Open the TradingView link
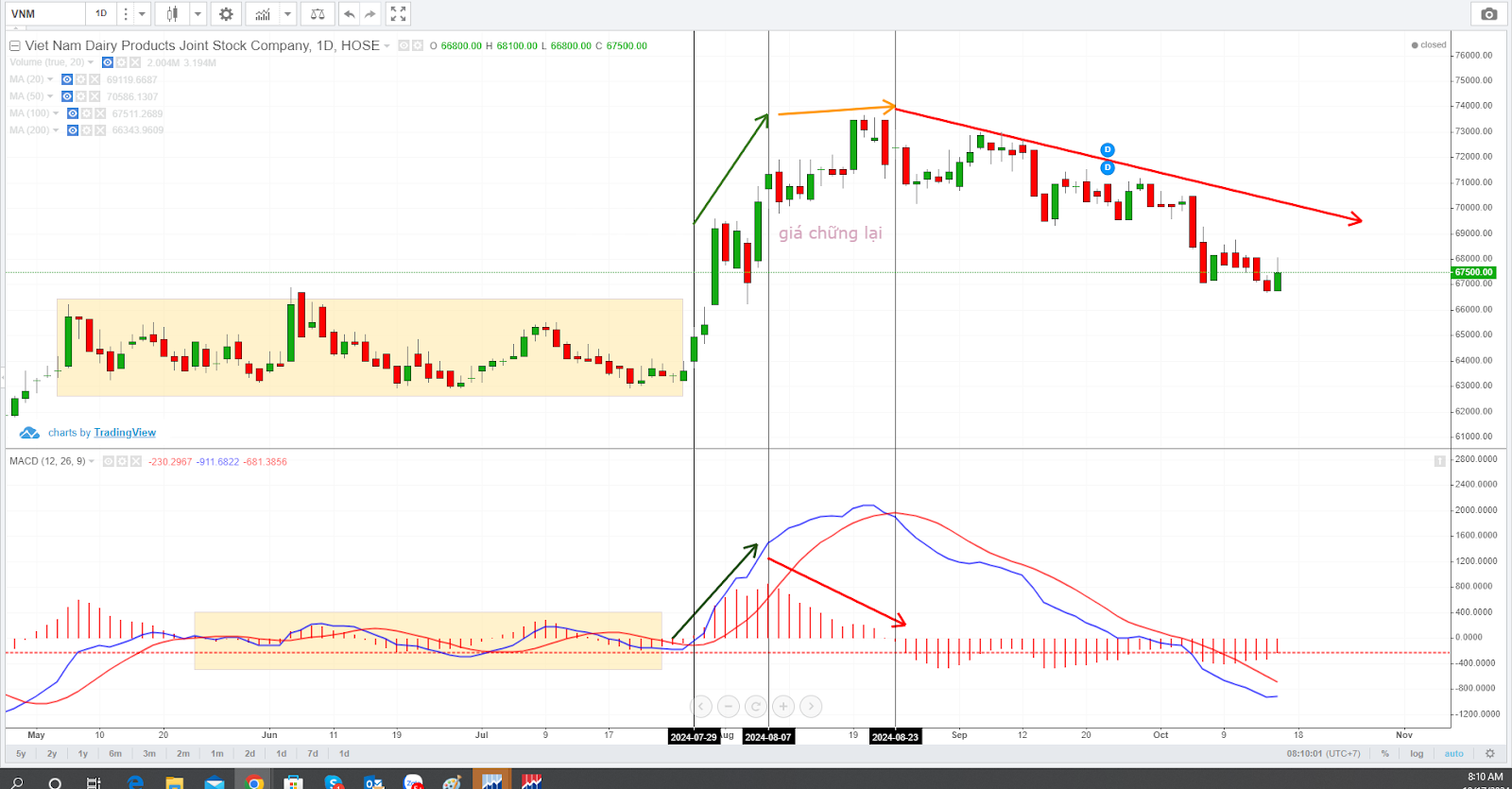The image size is (1512, 789). [125, 433]
